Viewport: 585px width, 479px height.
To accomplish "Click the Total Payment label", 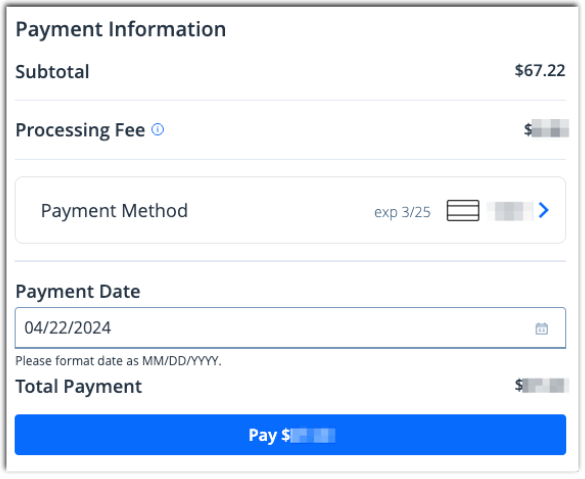I will pyautogui.click(x=79, y=386).
